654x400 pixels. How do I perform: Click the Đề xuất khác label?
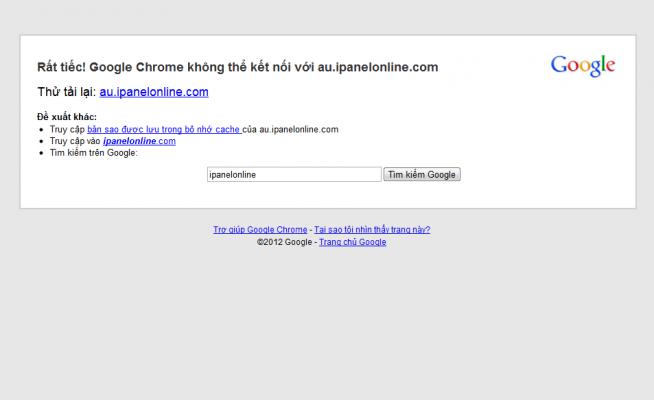tap(74, 117)
